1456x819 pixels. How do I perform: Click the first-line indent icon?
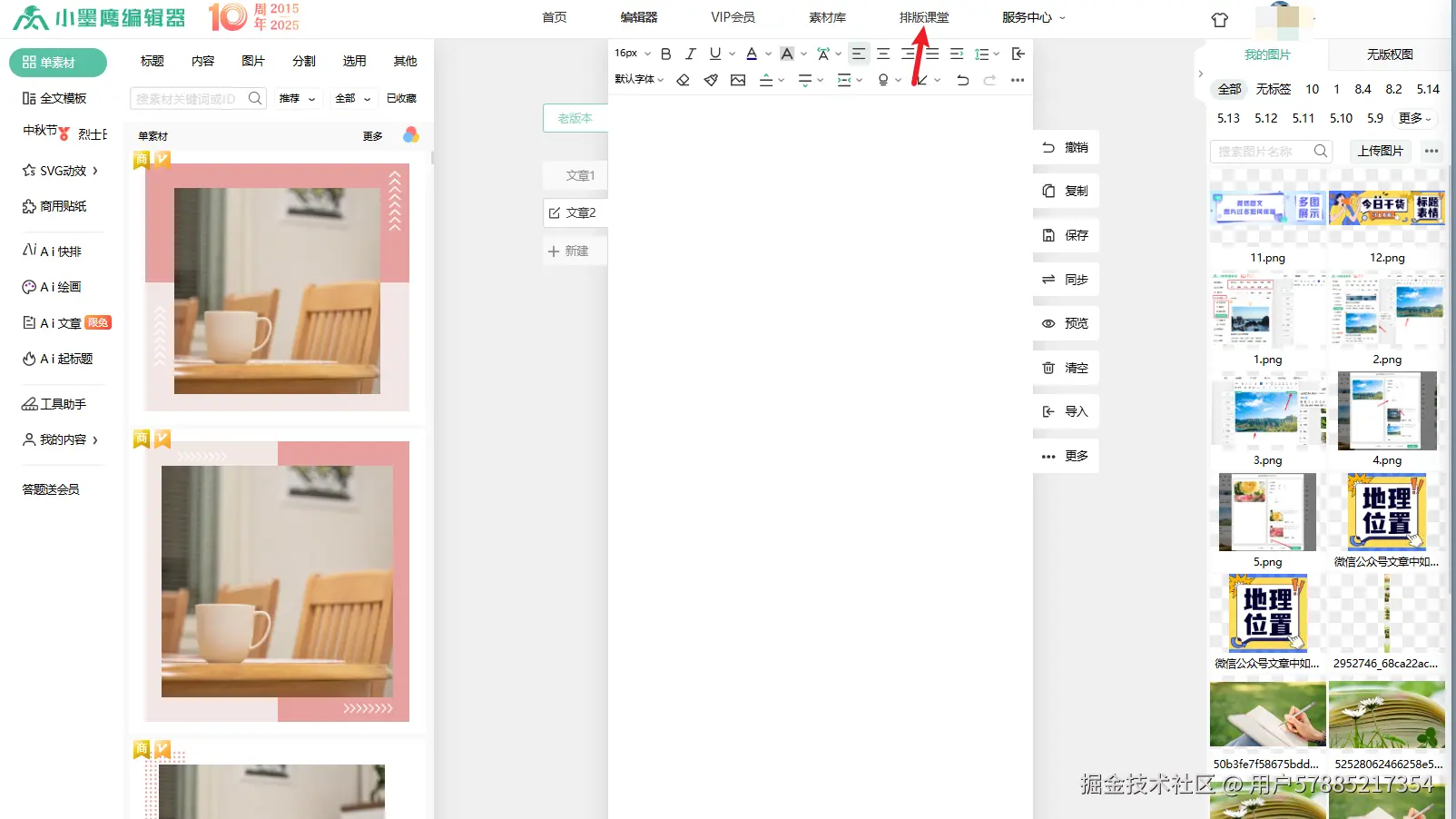pos(957,54)
